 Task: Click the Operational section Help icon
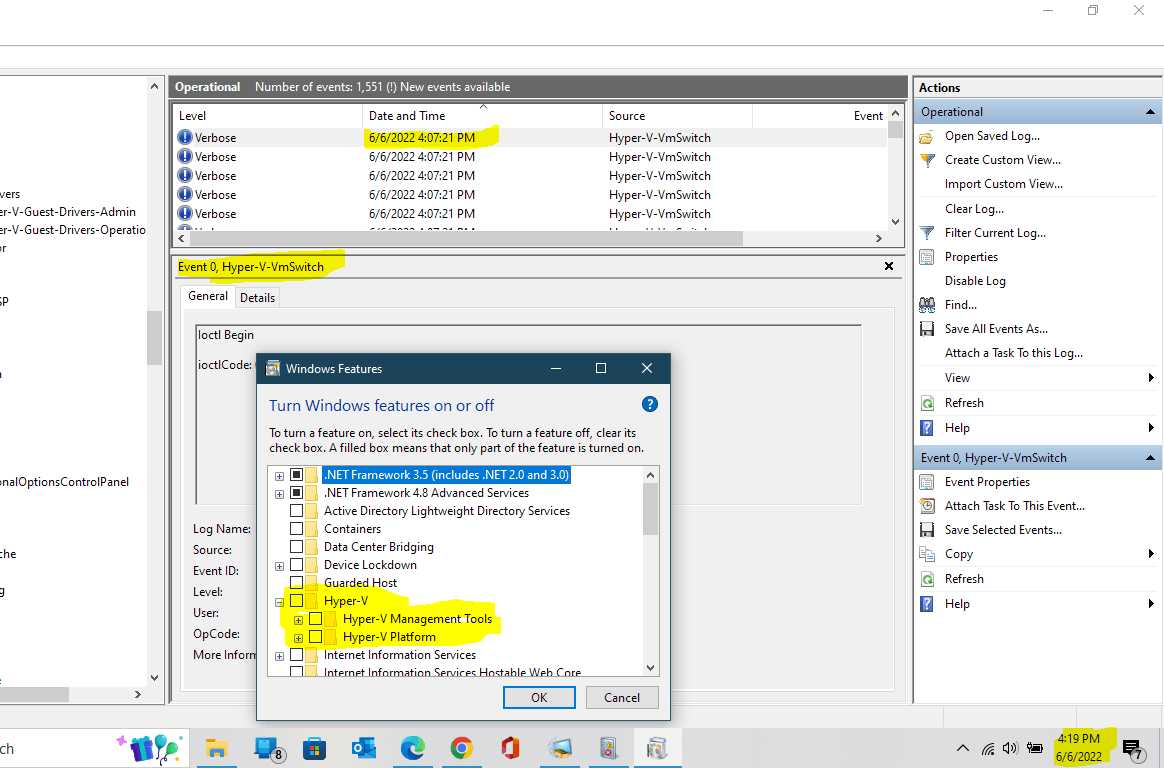pyautogui.click(x=926, y=428)
